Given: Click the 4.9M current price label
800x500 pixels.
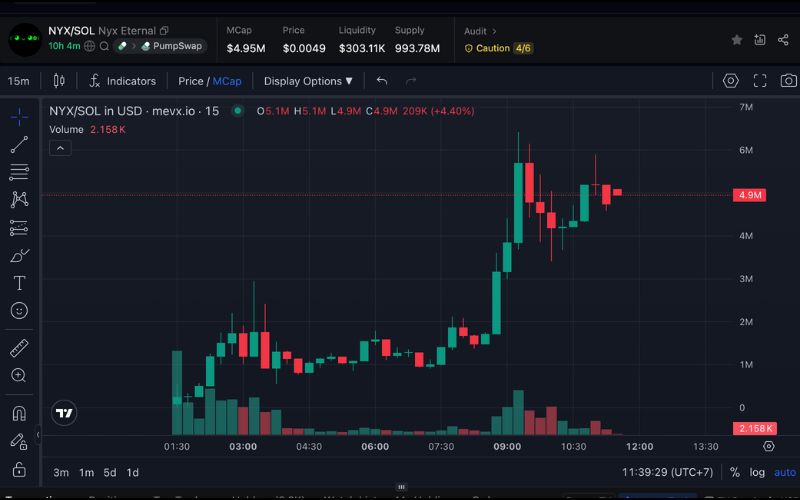Looking at the screenshot, I should coord(749,195).
